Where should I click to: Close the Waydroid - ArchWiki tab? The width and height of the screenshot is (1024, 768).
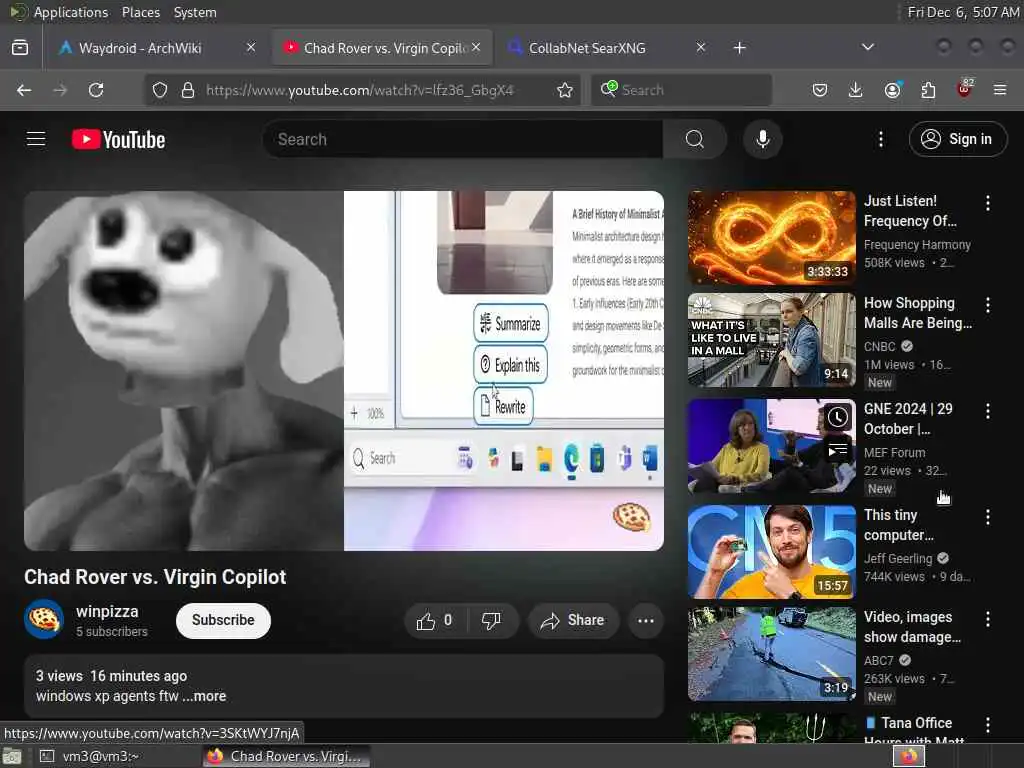[x=251, y=47]
